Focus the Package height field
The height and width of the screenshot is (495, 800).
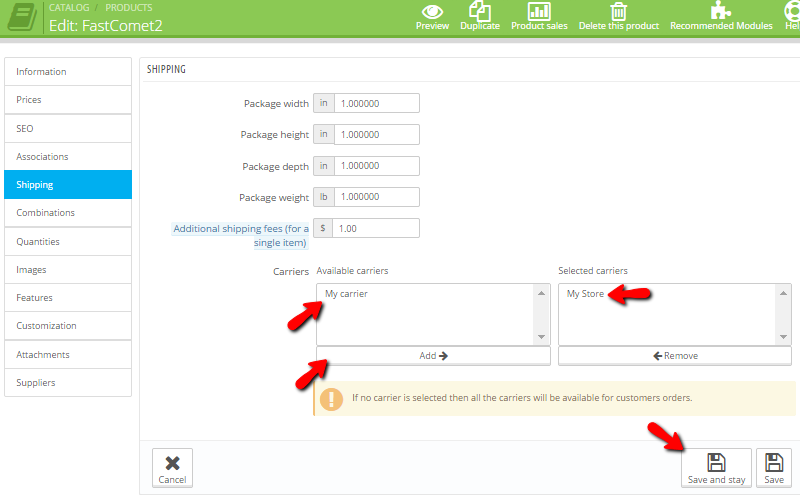[x=377, y=134]
